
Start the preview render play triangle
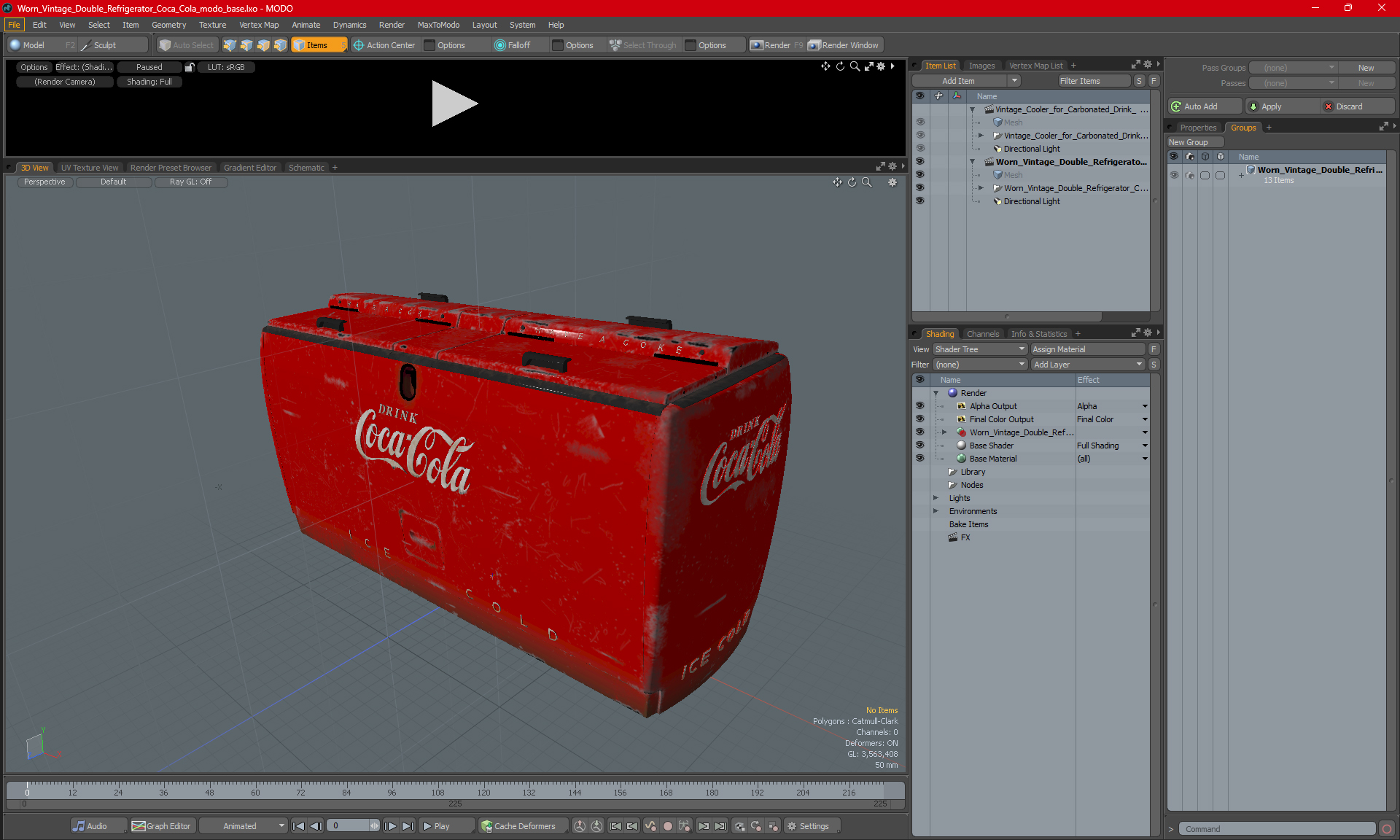[x=454, y=104]
